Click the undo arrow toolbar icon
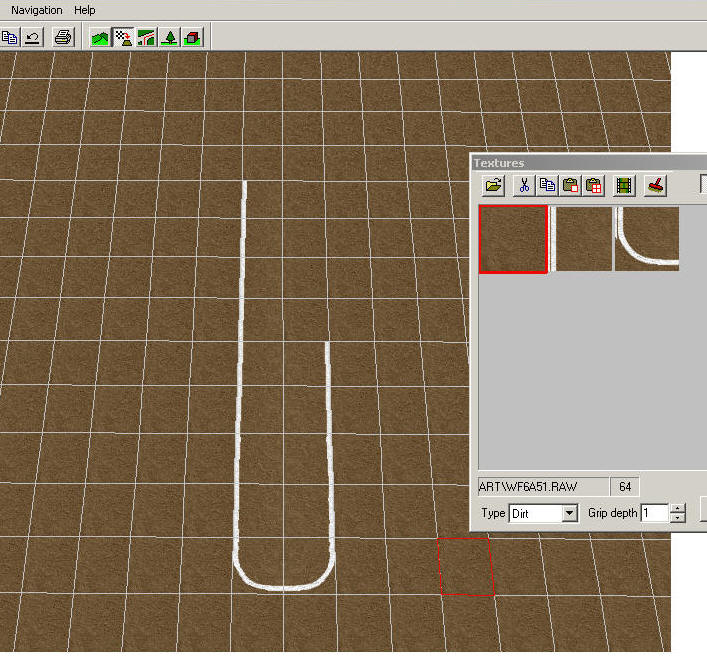Viewport: 707px width, 670px height. click(x=33, y=38)
